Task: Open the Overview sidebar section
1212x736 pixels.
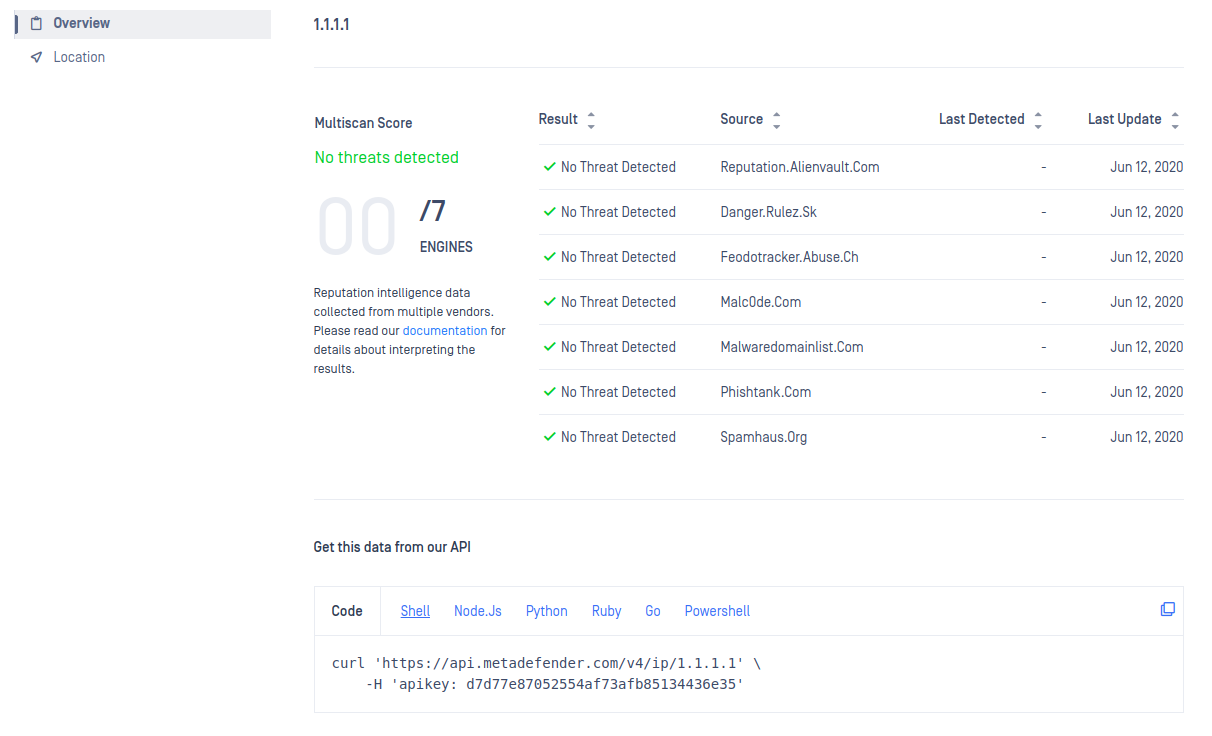Action: tap(143, 23)
